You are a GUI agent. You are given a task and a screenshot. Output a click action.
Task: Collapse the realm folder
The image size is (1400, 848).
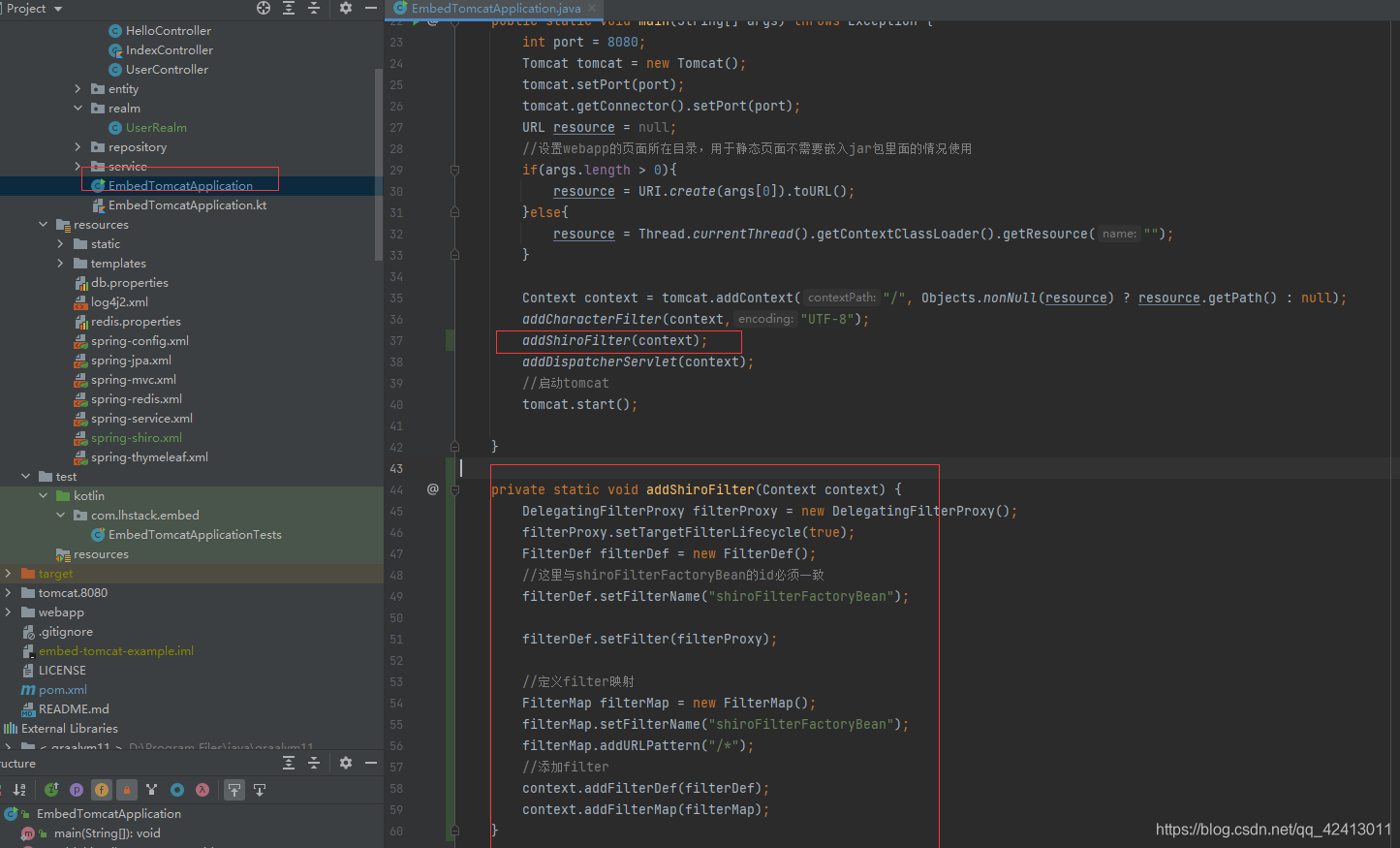click(78, 109)
